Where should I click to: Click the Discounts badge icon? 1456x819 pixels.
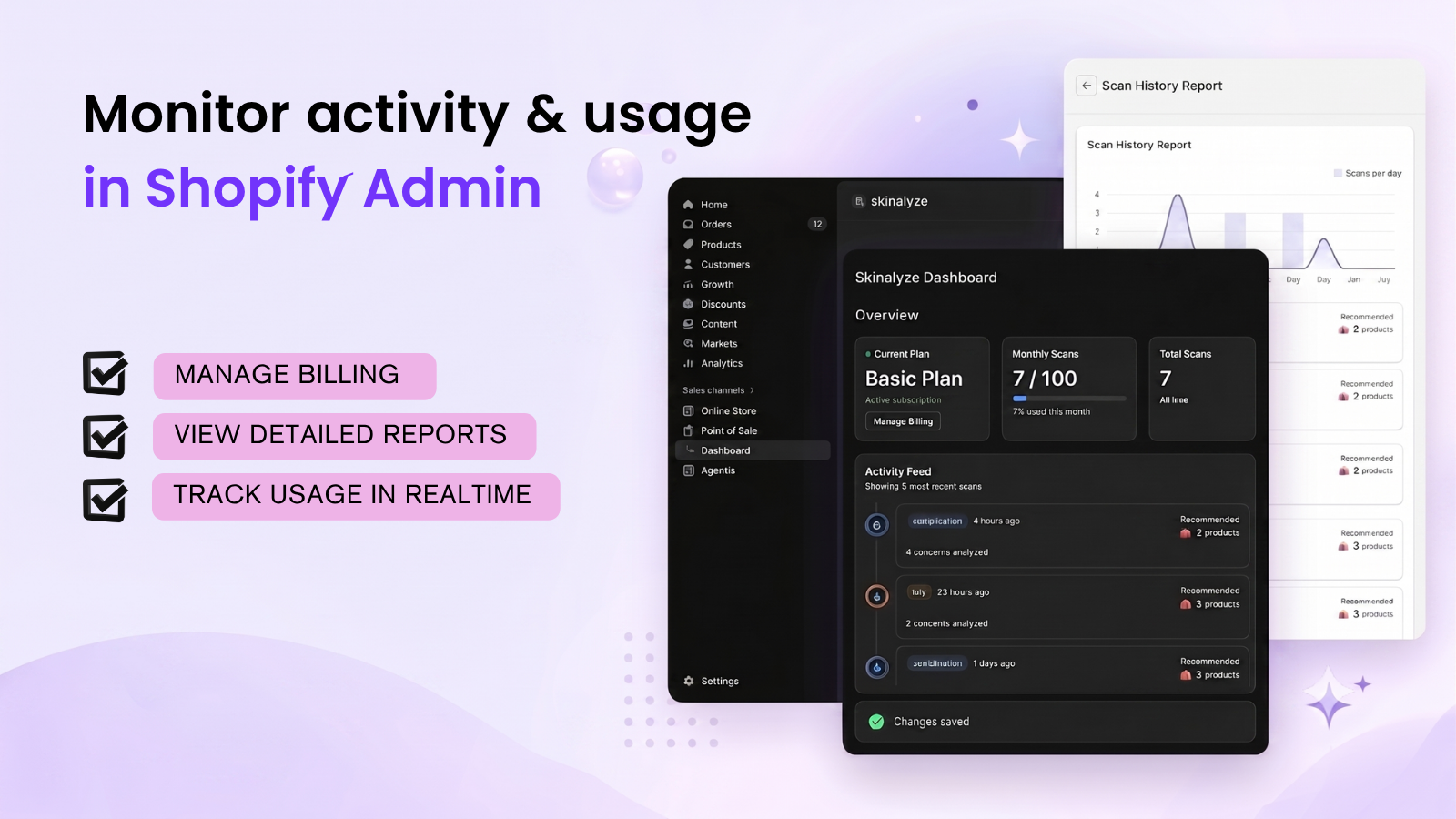[688, 304]
